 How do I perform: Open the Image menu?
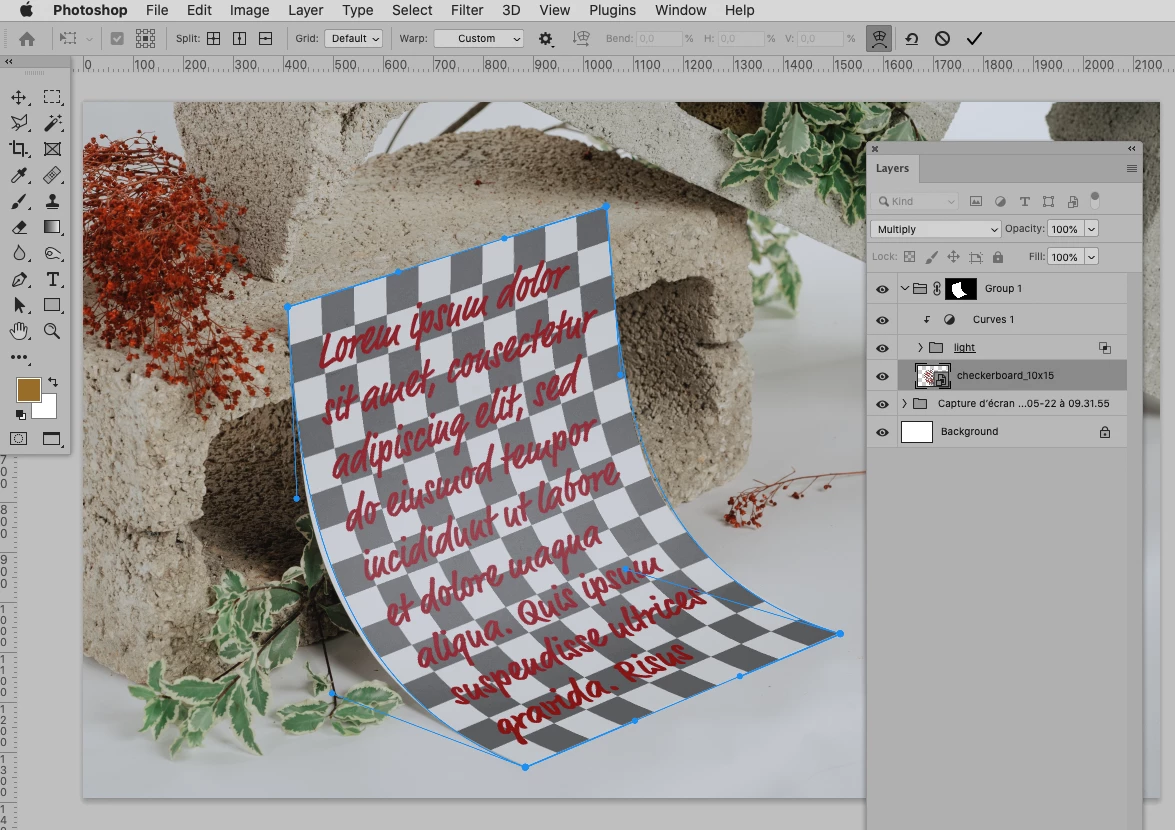250,10
